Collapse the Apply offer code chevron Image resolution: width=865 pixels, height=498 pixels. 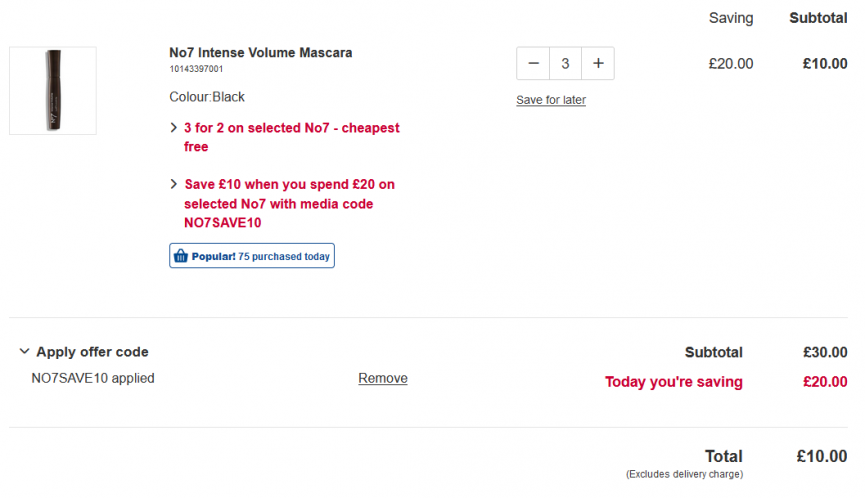click(24, 351)
